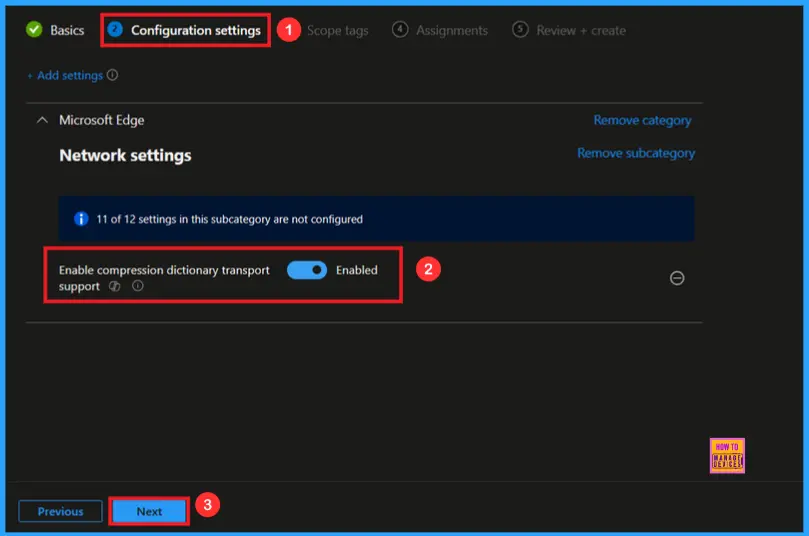Click the Enabled status label

[x=357, y=270]
